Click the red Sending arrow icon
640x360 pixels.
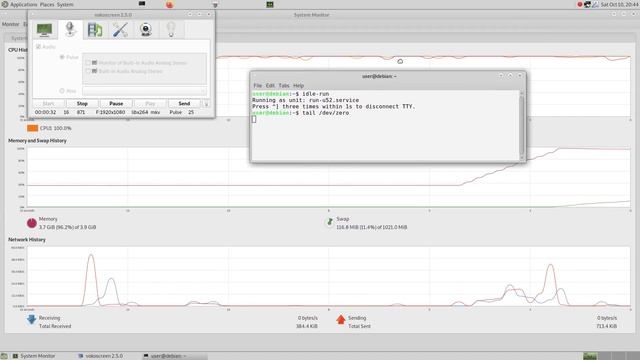click(x=341, y=319)
